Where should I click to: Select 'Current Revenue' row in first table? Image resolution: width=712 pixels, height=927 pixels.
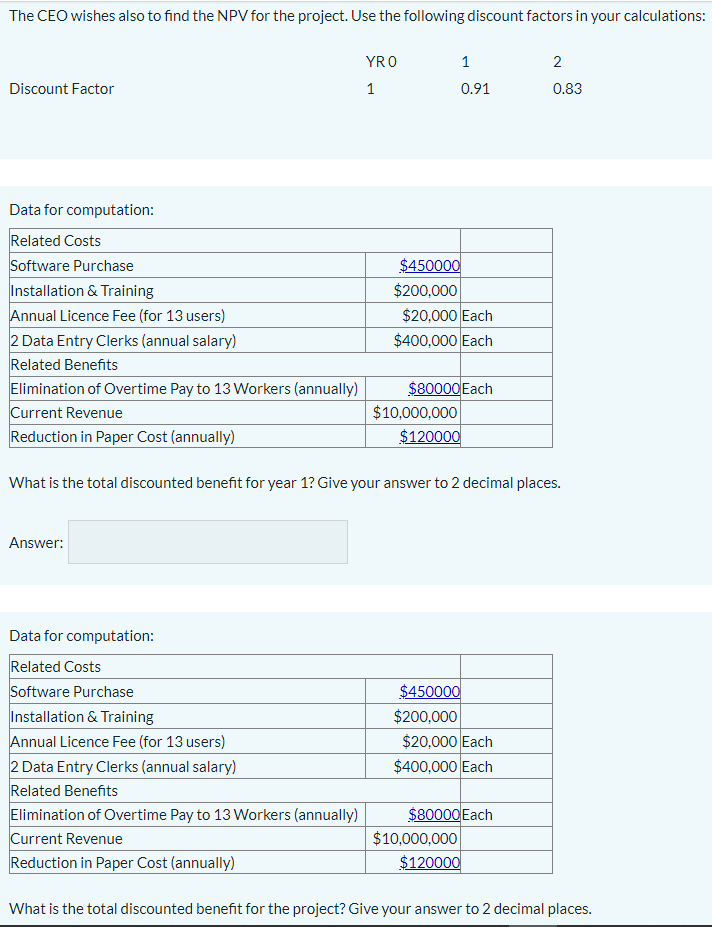coord(67,413)
